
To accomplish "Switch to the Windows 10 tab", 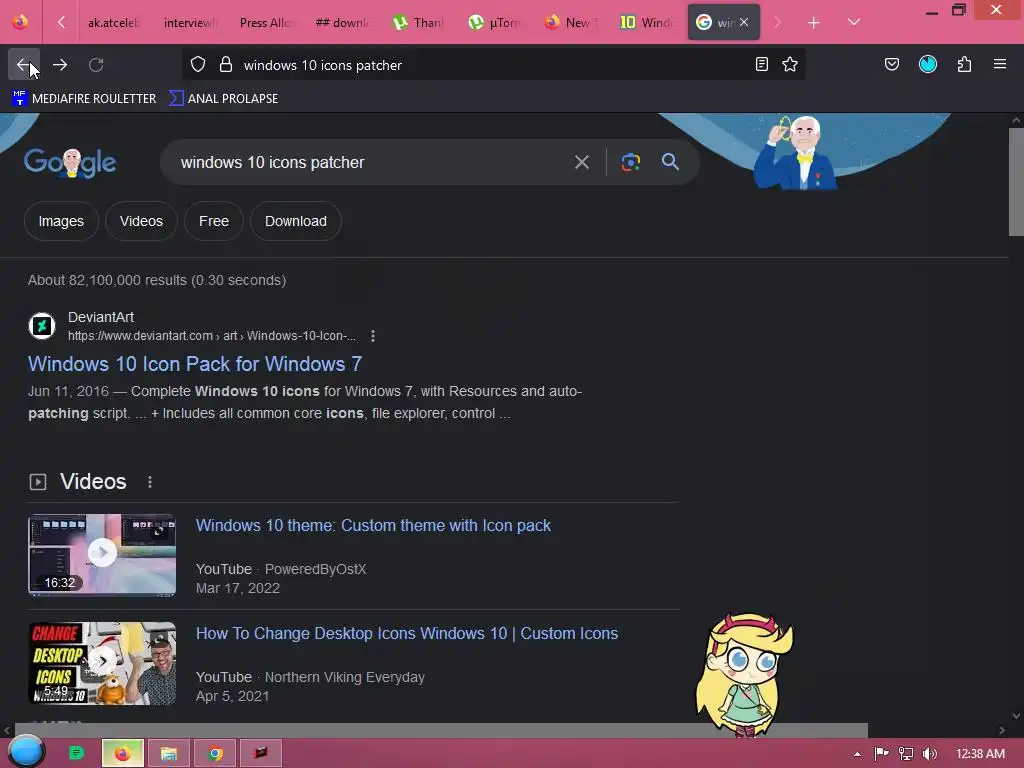I will [x=645, y=23].
